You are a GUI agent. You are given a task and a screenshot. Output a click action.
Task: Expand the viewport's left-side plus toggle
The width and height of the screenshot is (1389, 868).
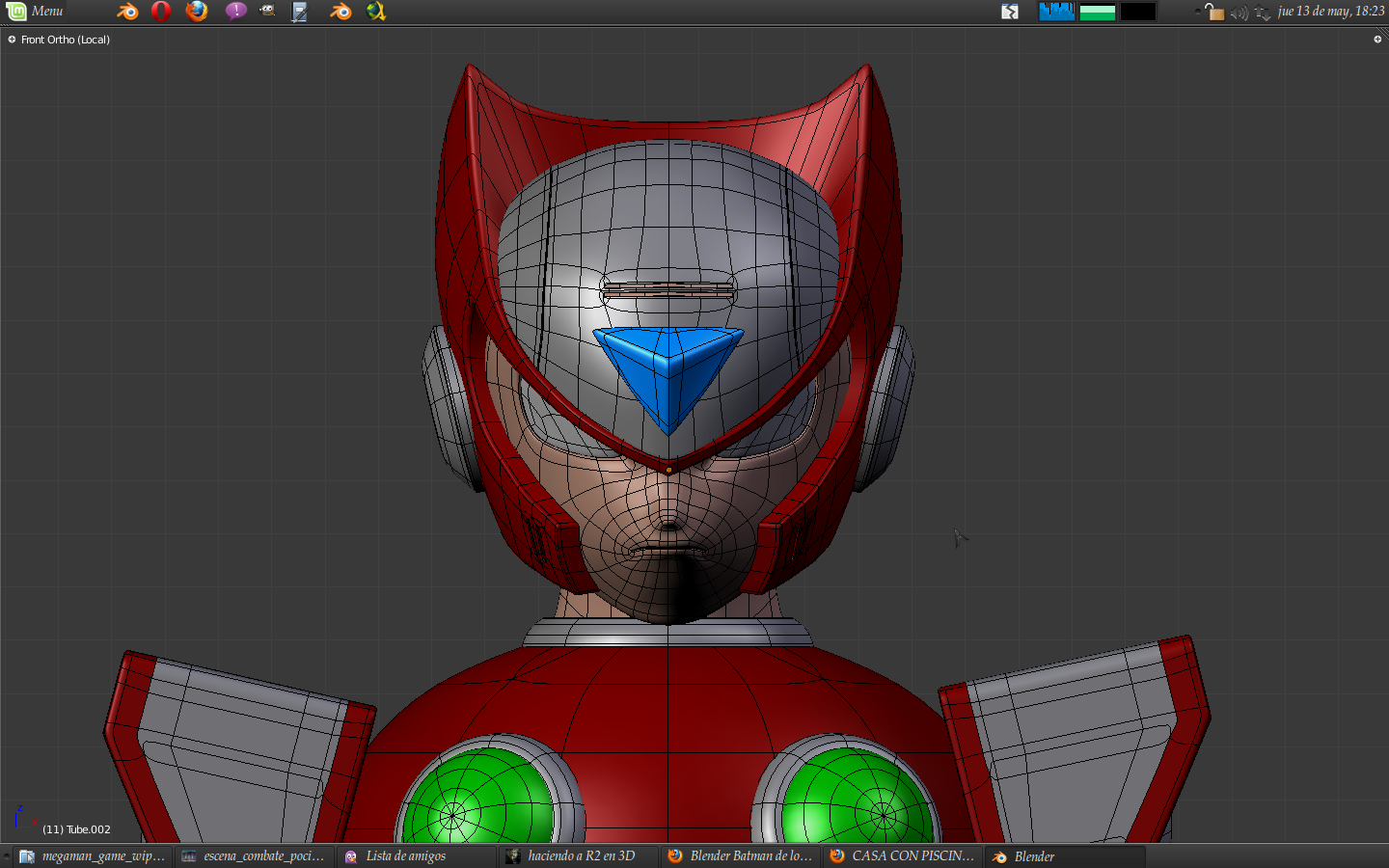(12, 40)
